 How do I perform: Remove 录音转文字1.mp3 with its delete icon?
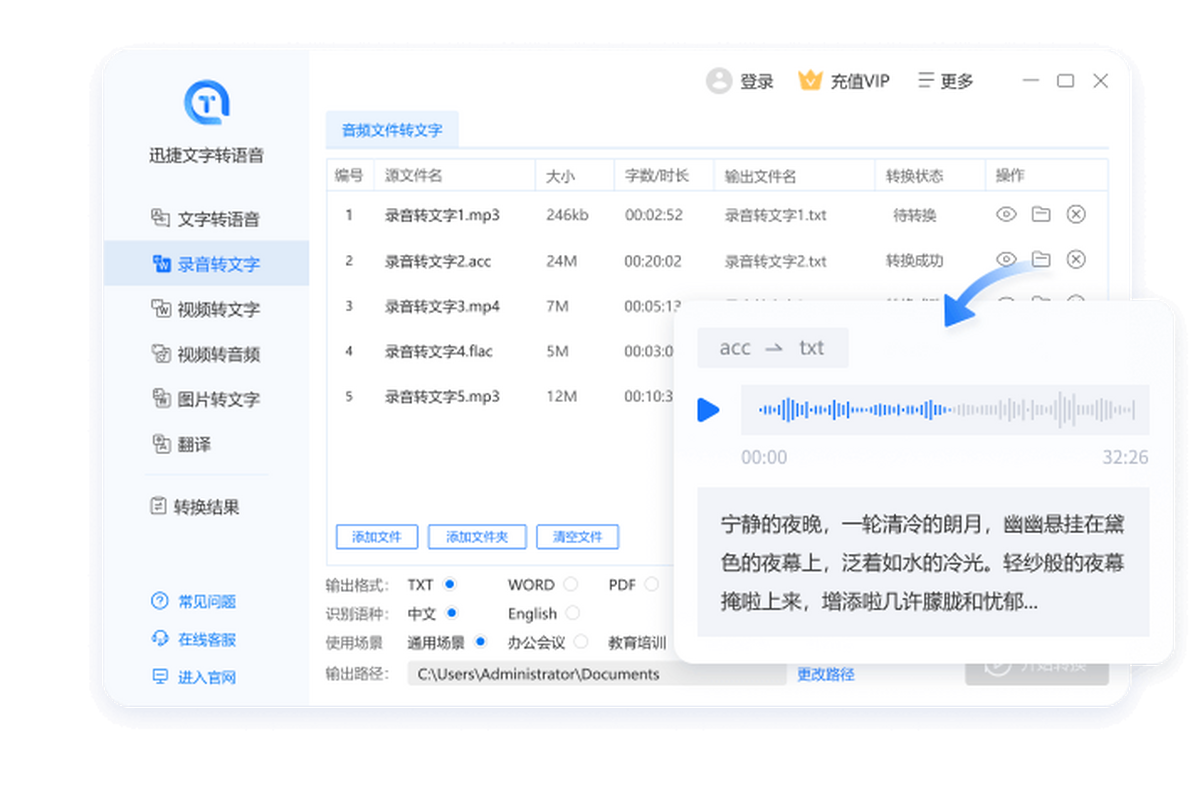[x=1076, y=214]
